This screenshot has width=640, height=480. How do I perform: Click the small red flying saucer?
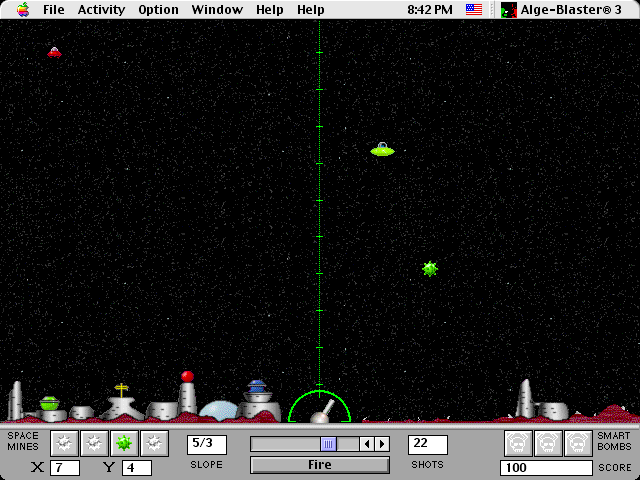click(54, 53)
